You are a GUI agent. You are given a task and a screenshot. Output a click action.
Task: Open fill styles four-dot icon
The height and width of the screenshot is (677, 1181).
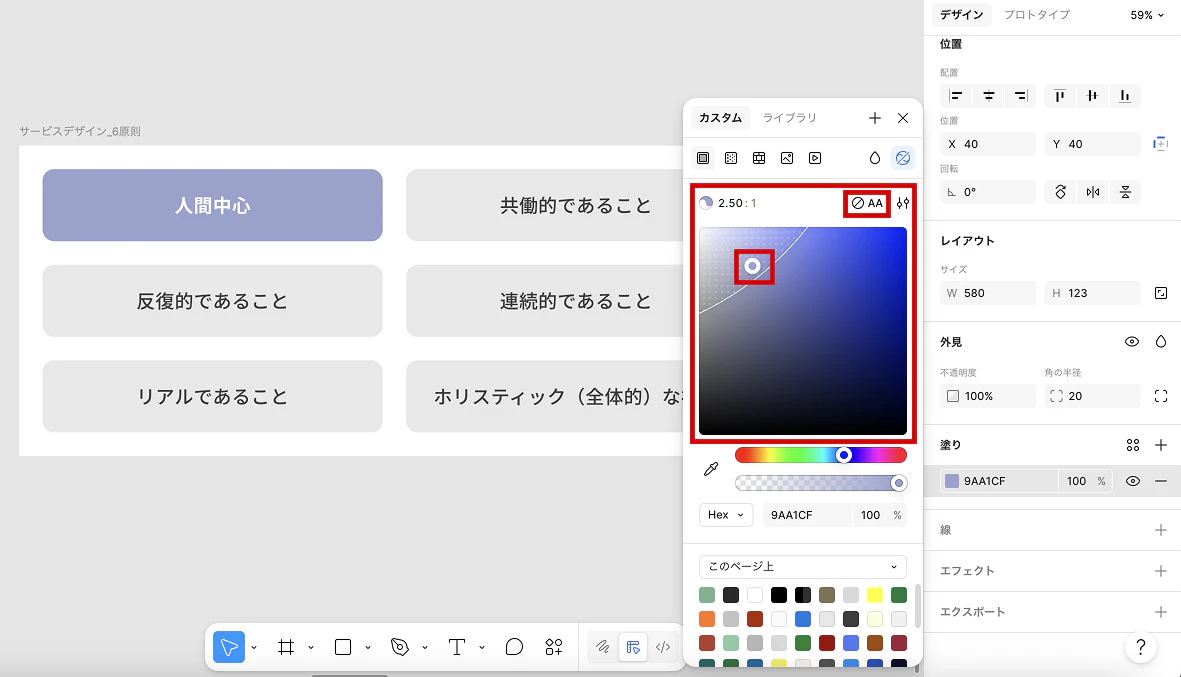[1133, 445]
